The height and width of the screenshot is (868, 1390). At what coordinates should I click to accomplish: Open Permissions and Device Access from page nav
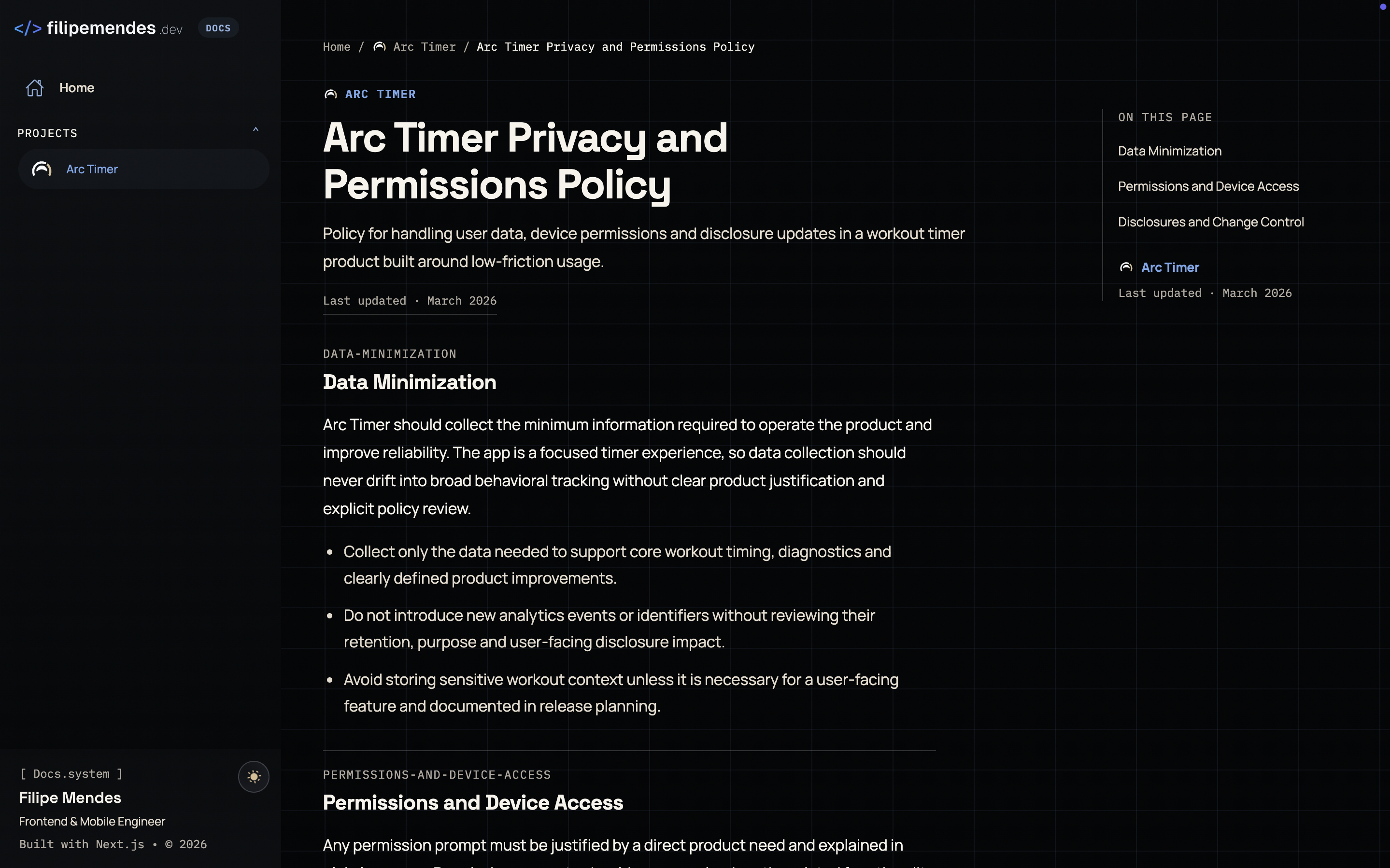[1208, 186]
